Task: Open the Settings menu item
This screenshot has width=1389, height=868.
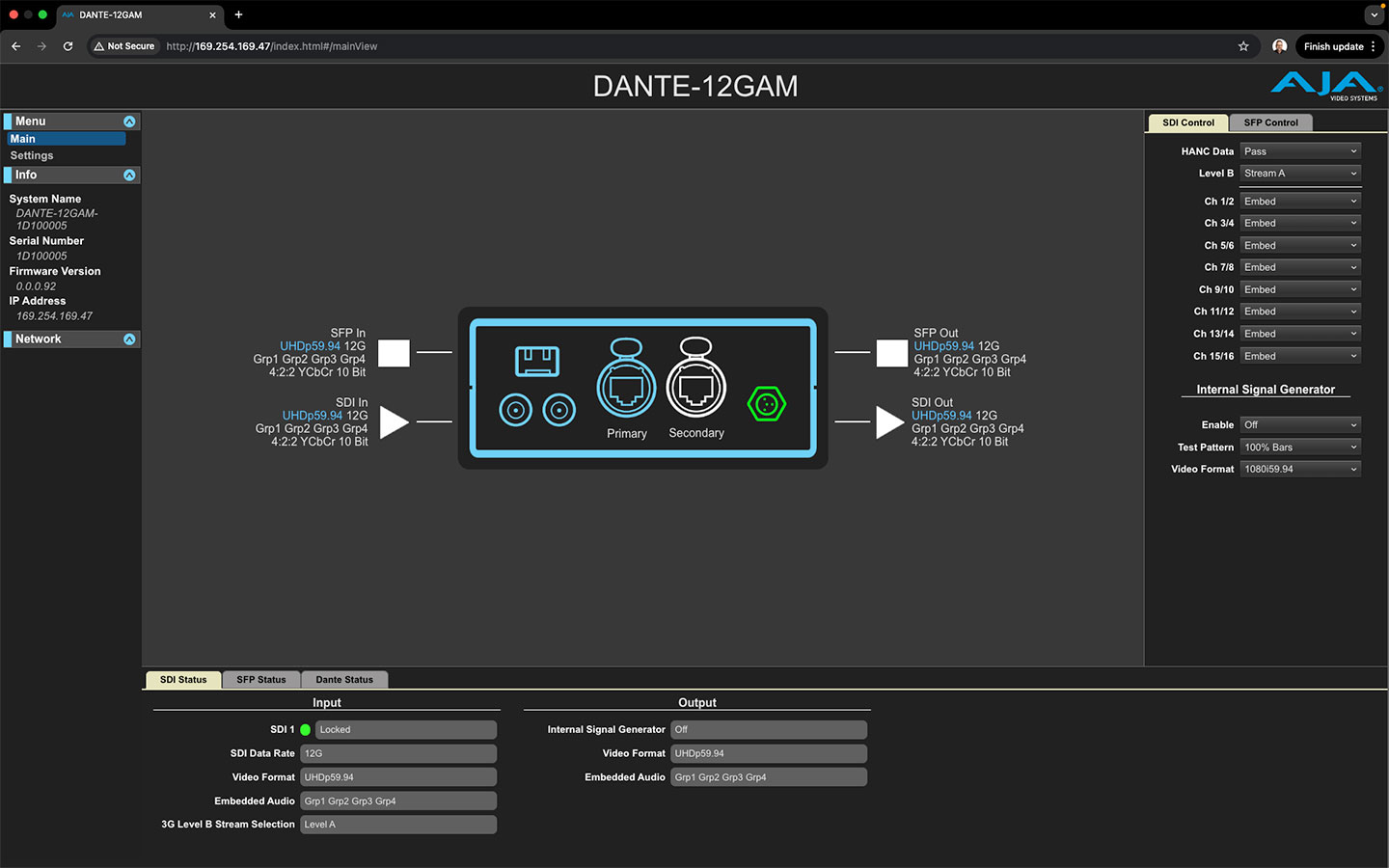Action: pyautogui.click(x=32, y=155)
